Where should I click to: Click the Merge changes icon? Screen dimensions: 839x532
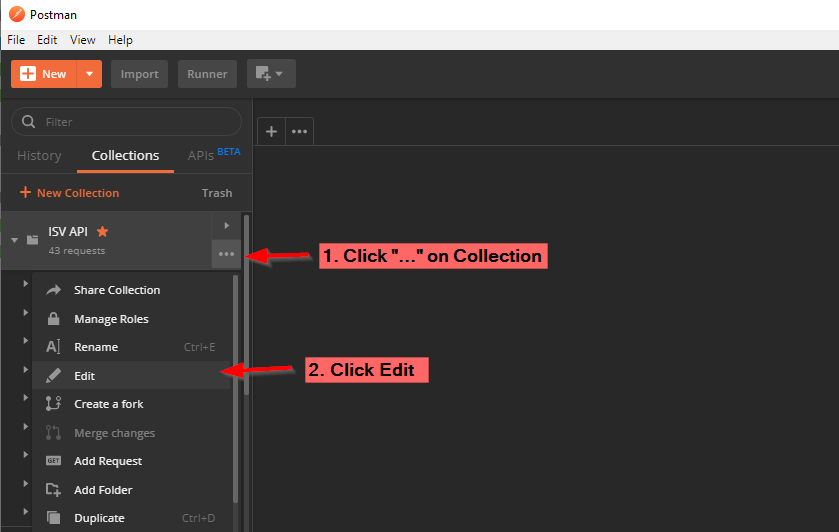click(53, 432)
